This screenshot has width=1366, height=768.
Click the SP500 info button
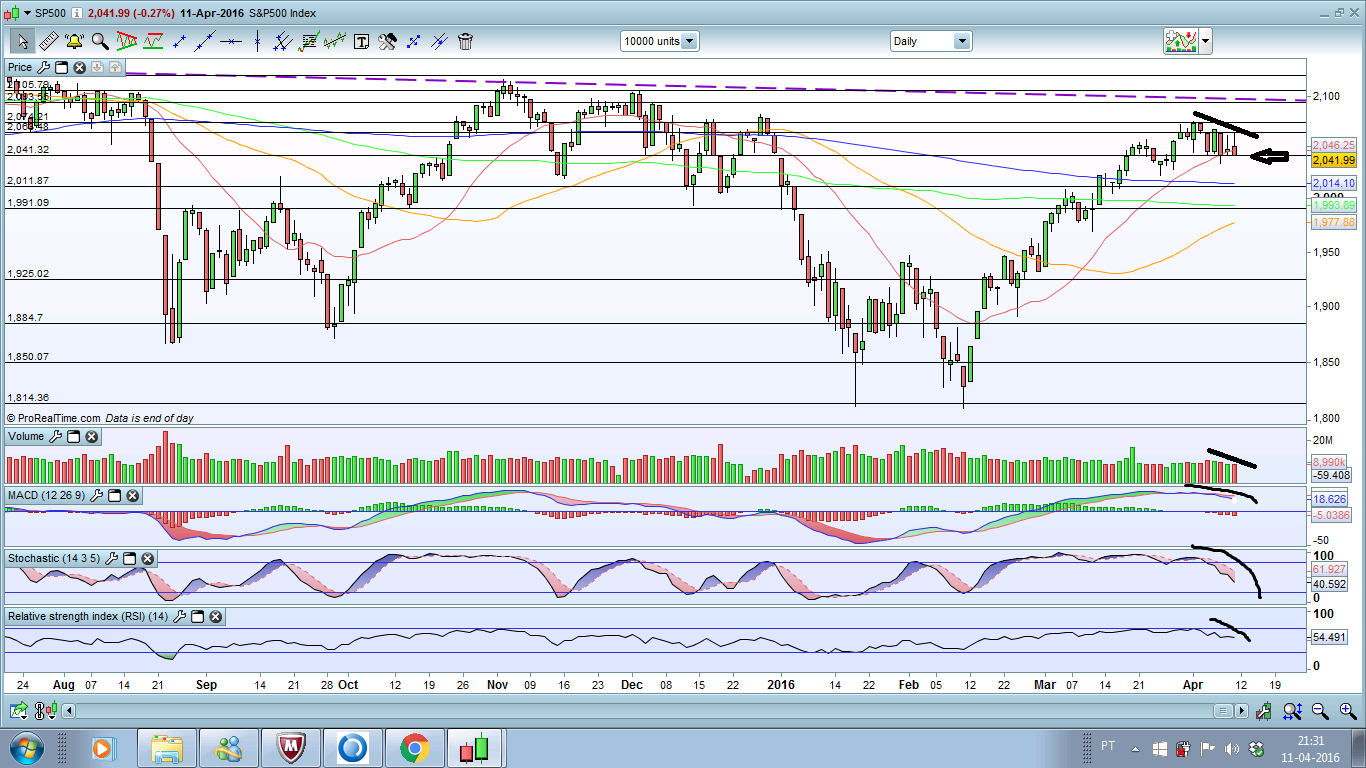76,13
